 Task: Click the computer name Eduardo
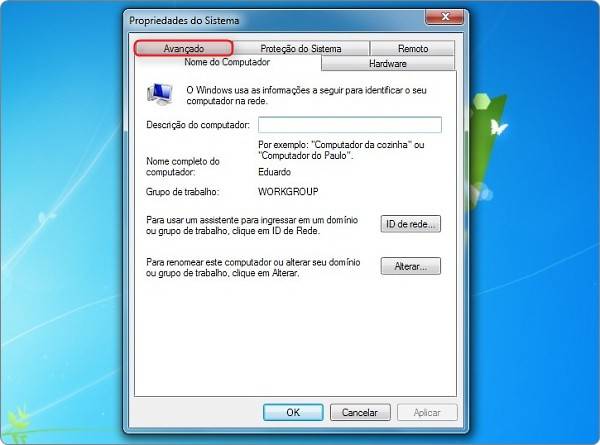274,172
